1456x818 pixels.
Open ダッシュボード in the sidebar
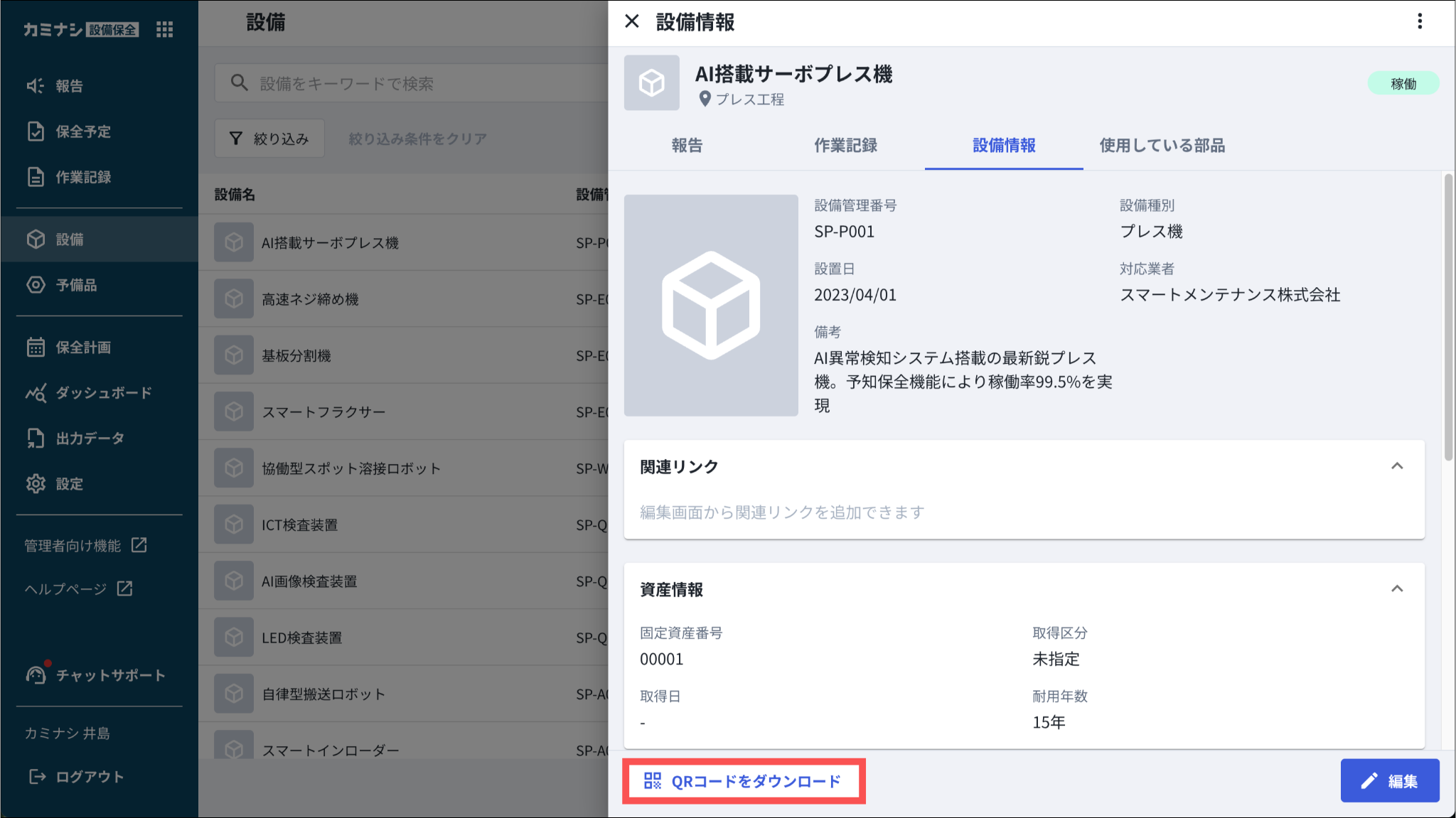click(103, 393)
